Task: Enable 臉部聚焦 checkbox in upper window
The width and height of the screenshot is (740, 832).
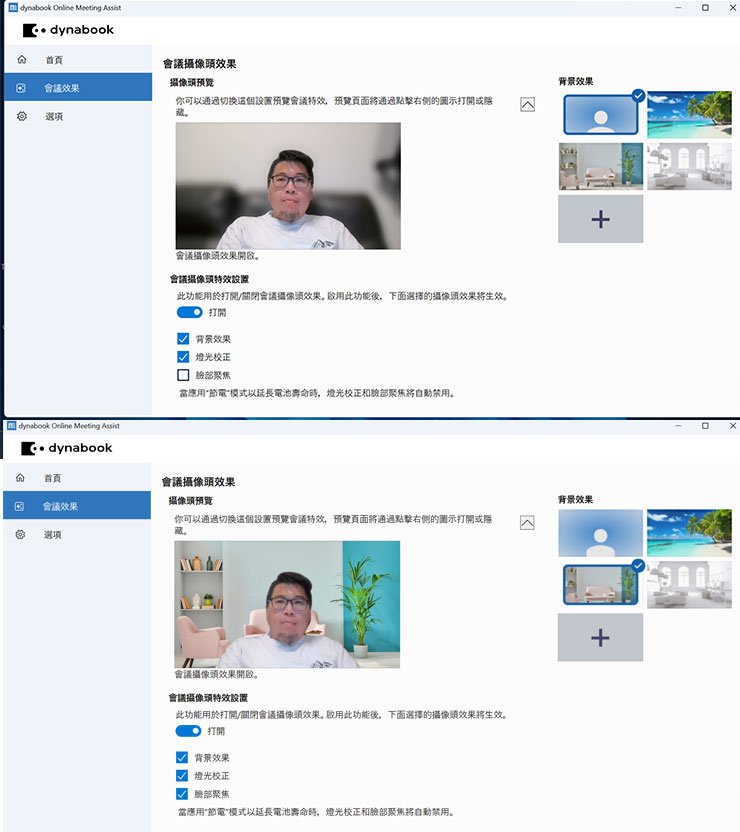Action: click(183, 375)
